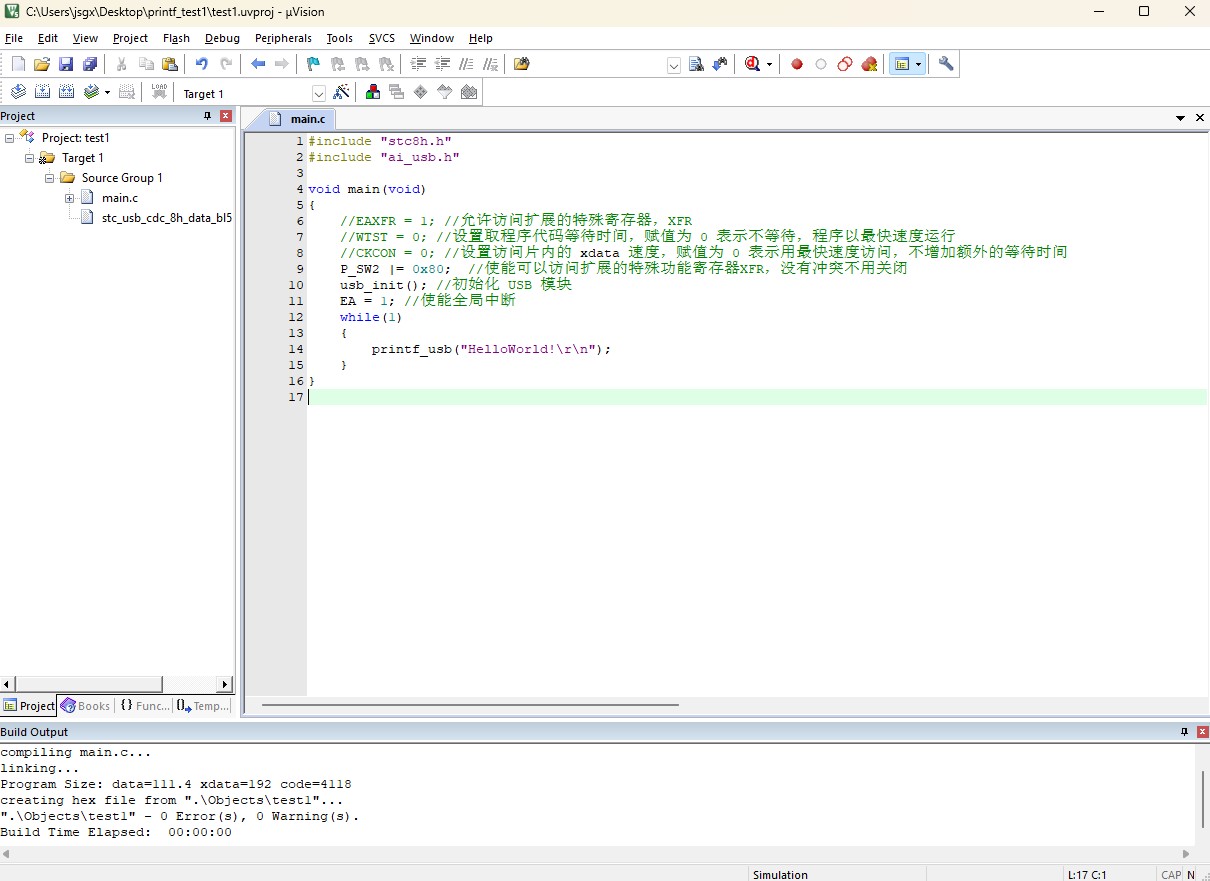The image size is (1210, 881).
Task: Open the find text combo box dropdown
Action: click(673, 65)
